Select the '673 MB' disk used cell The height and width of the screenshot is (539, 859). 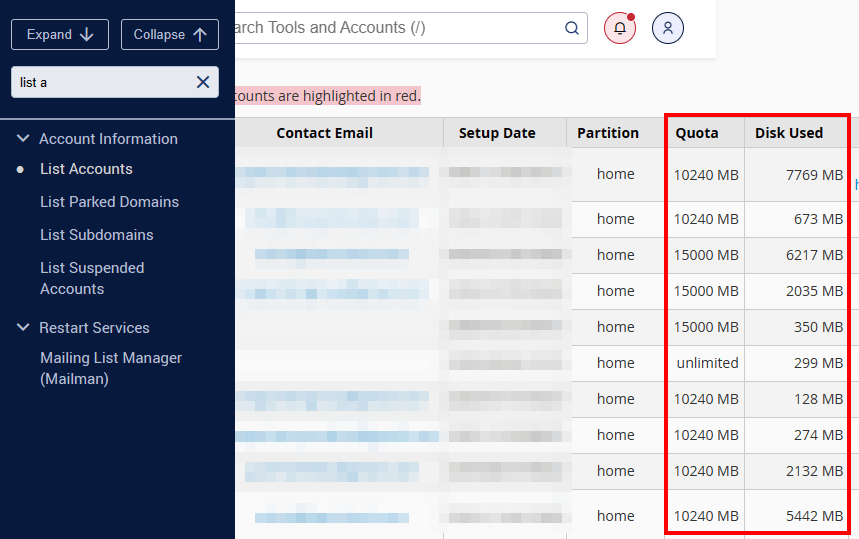pos(796,219)
